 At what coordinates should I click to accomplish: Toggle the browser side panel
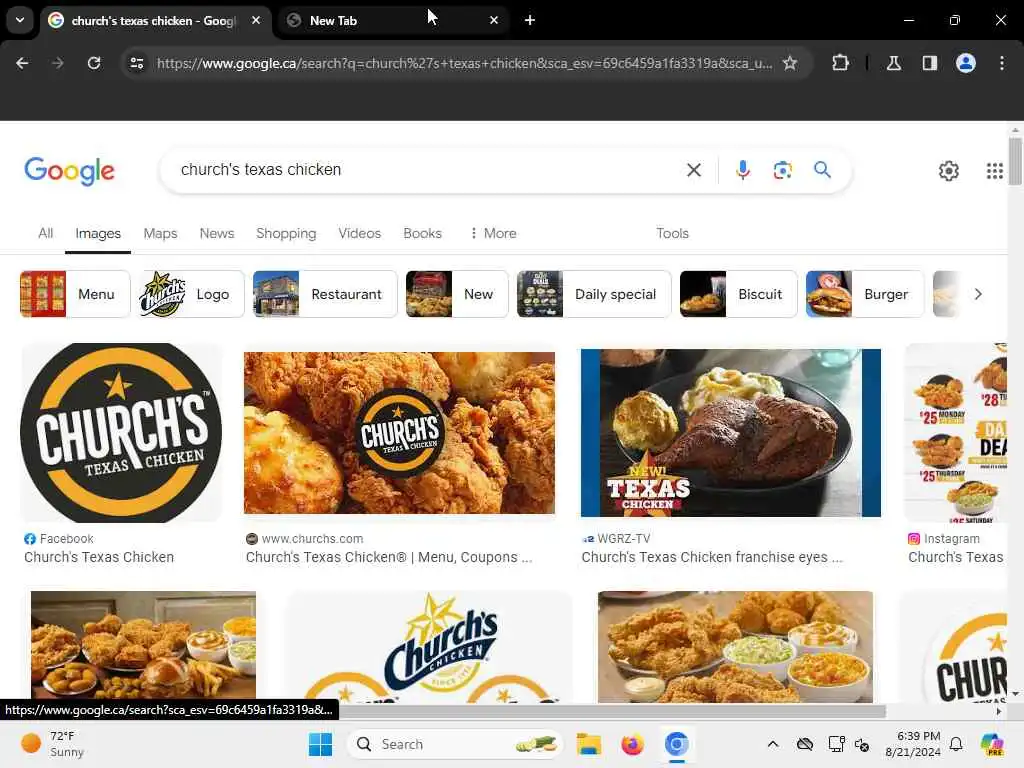coord(930,63)
